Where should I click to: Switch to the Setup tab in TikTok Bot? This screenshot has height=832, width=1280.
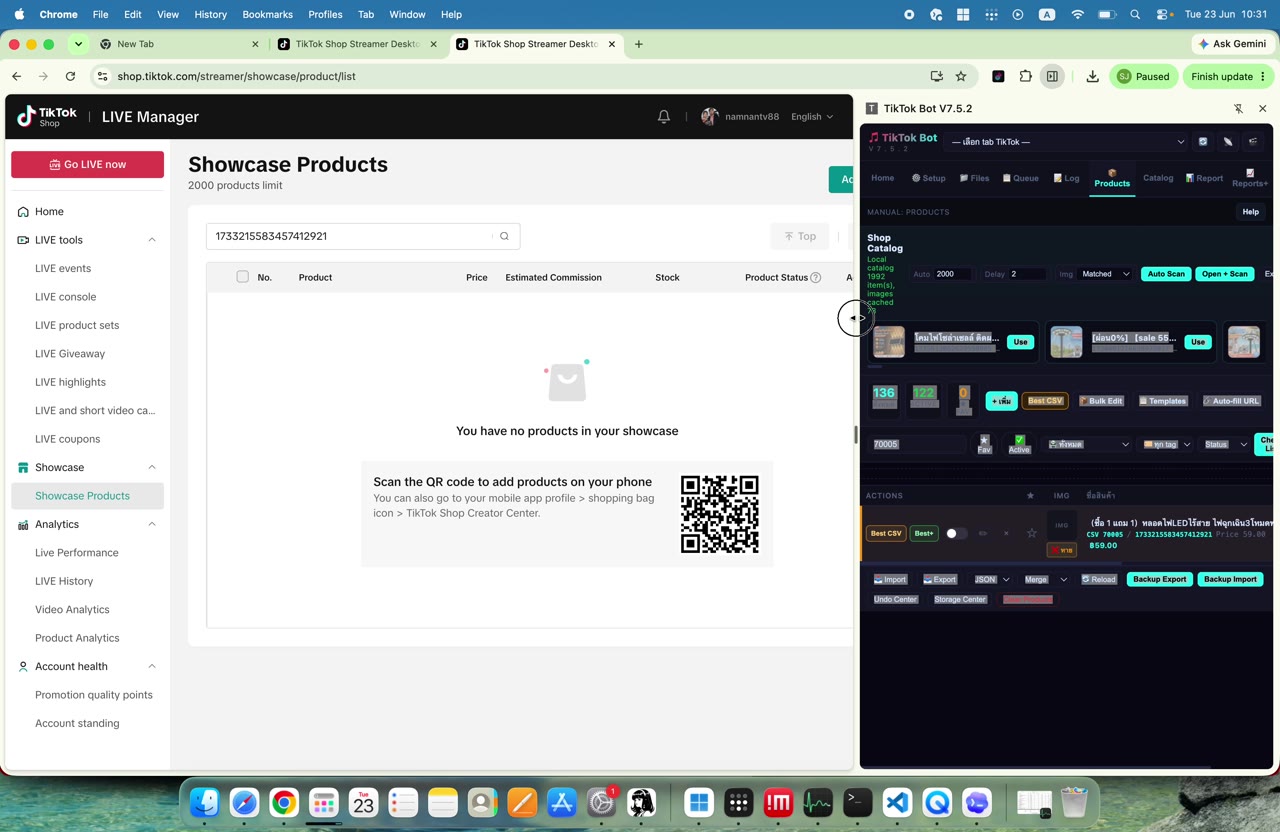[928, 178]
